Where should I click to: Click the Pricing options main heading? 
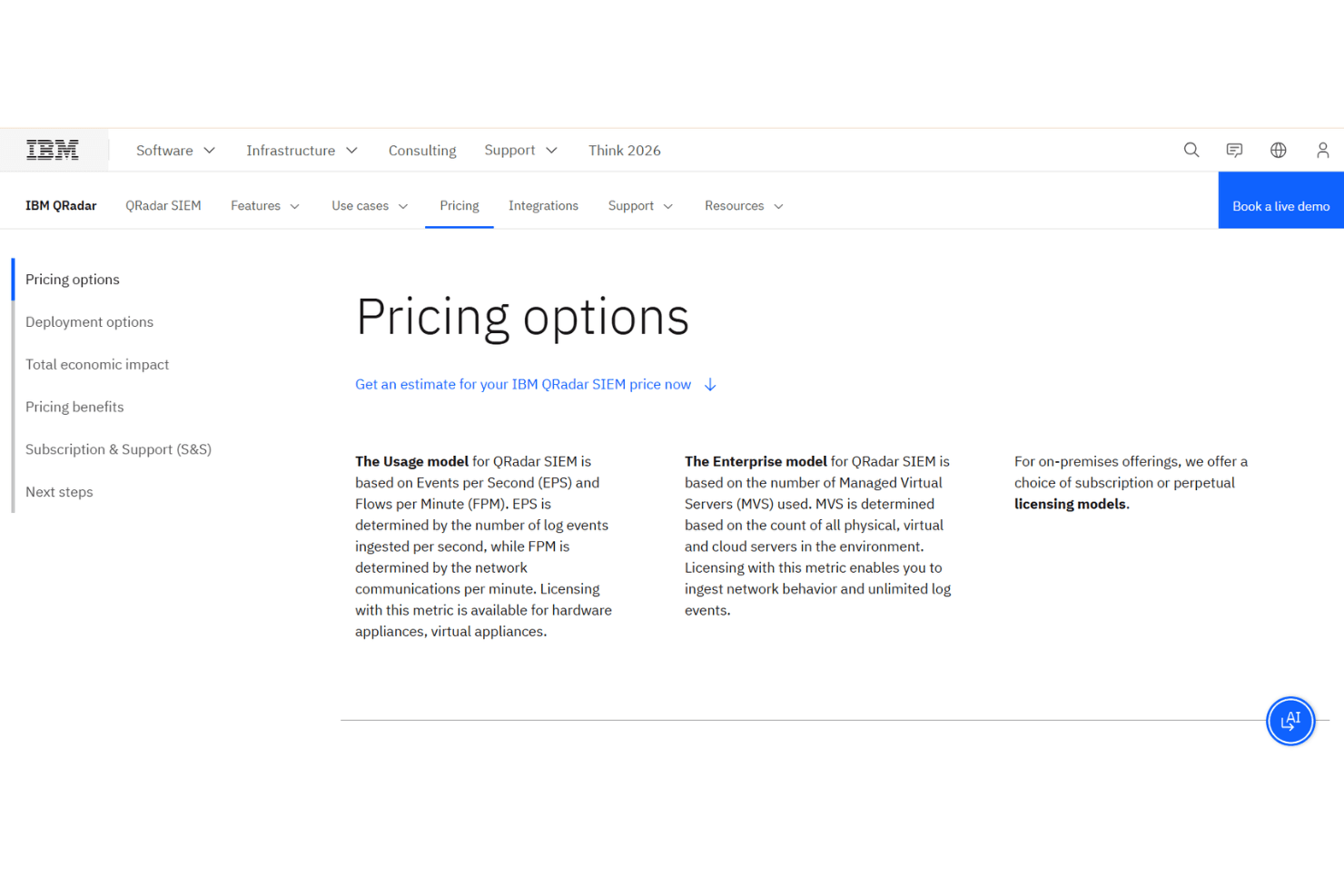coord(522,318)
